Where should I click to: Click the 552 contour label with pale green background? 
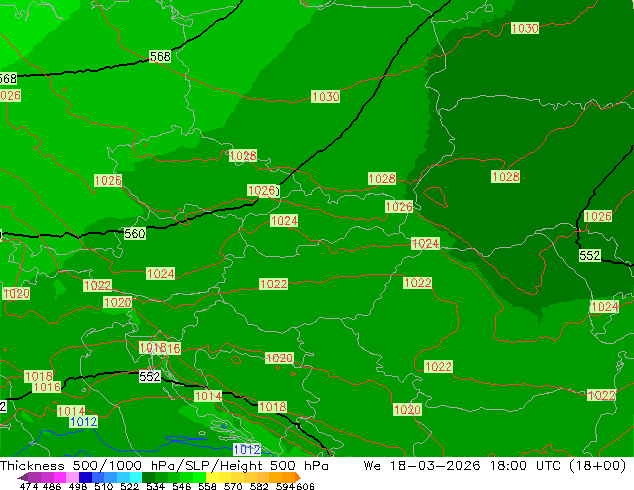coord(590,256)
